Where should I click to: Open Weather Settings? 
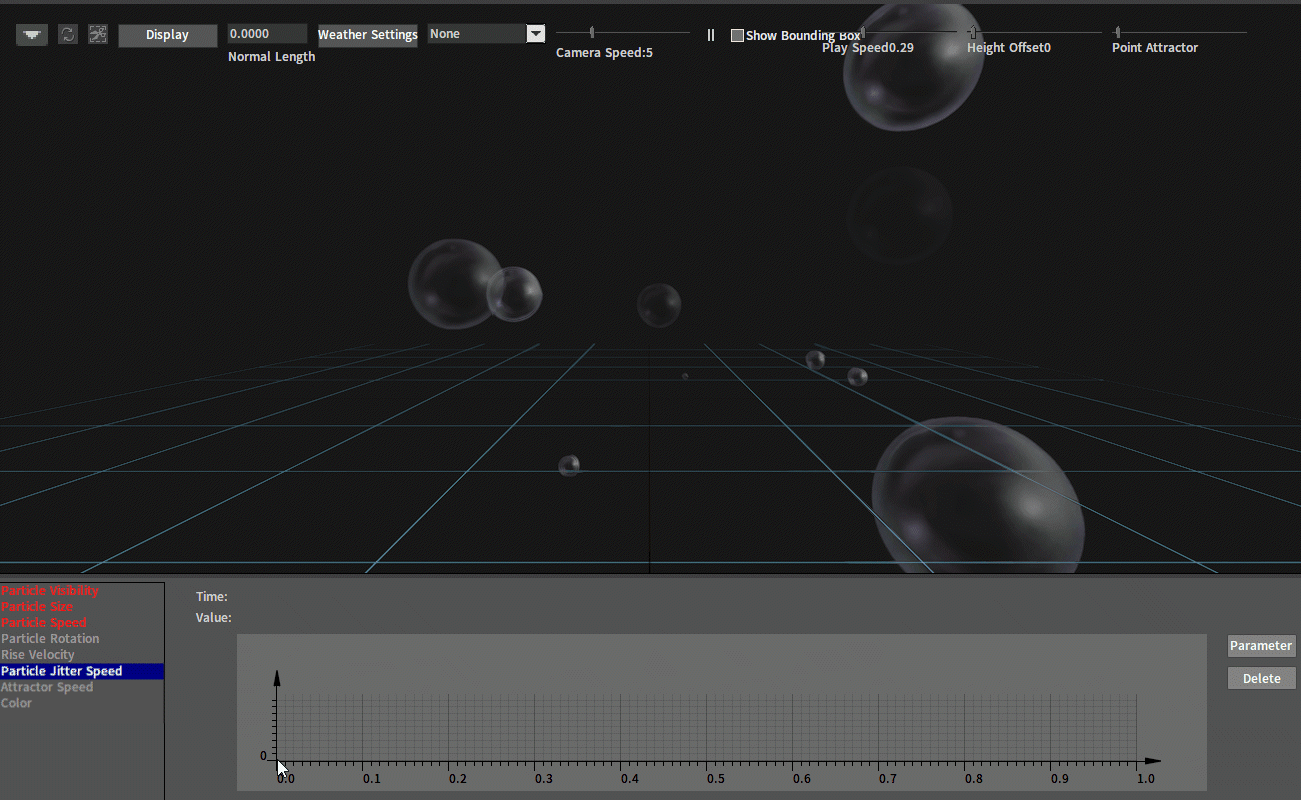click(x=368, y=35)
